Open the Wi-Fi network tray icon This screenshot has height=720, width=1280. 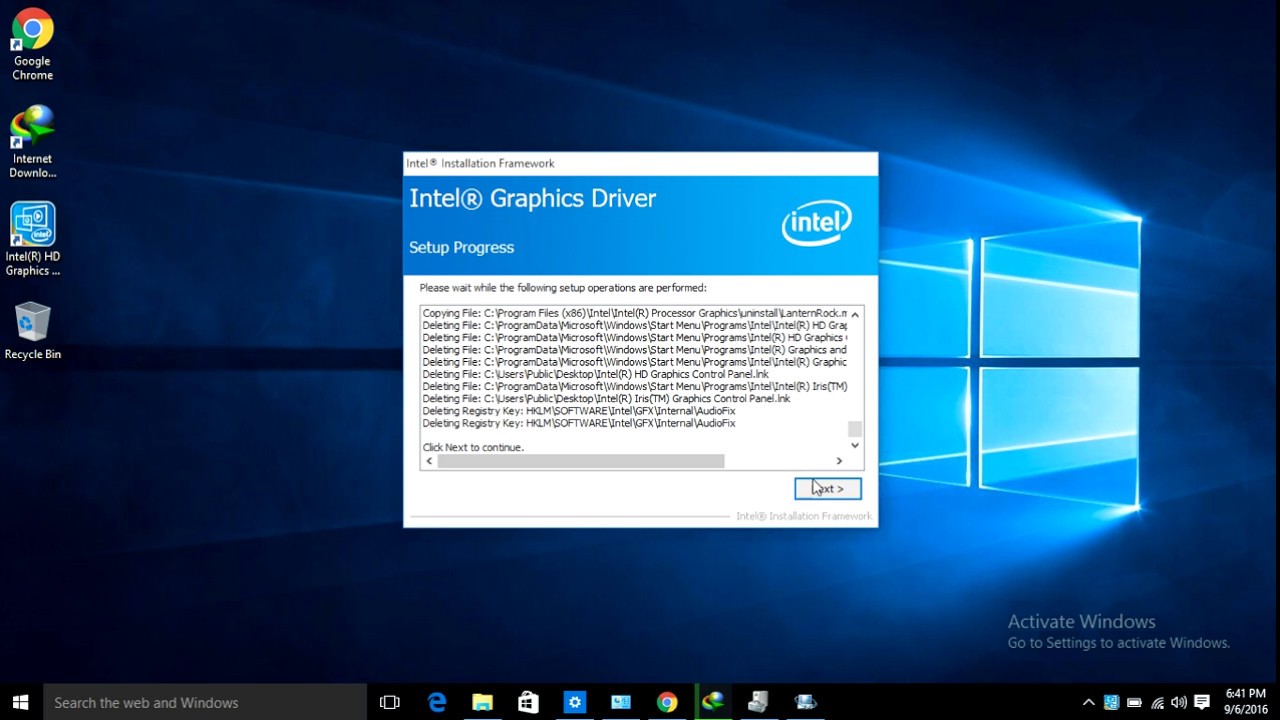(x=1157, y=702)
